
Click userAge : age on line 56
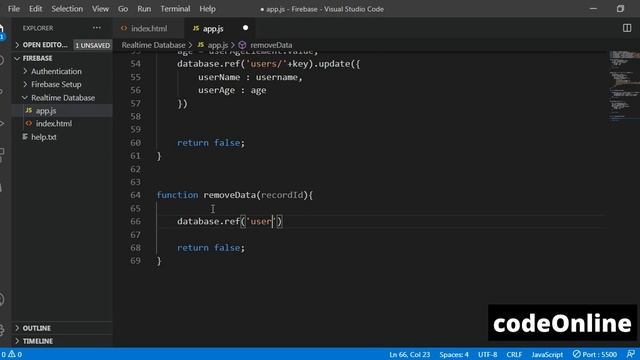point(232,90)
